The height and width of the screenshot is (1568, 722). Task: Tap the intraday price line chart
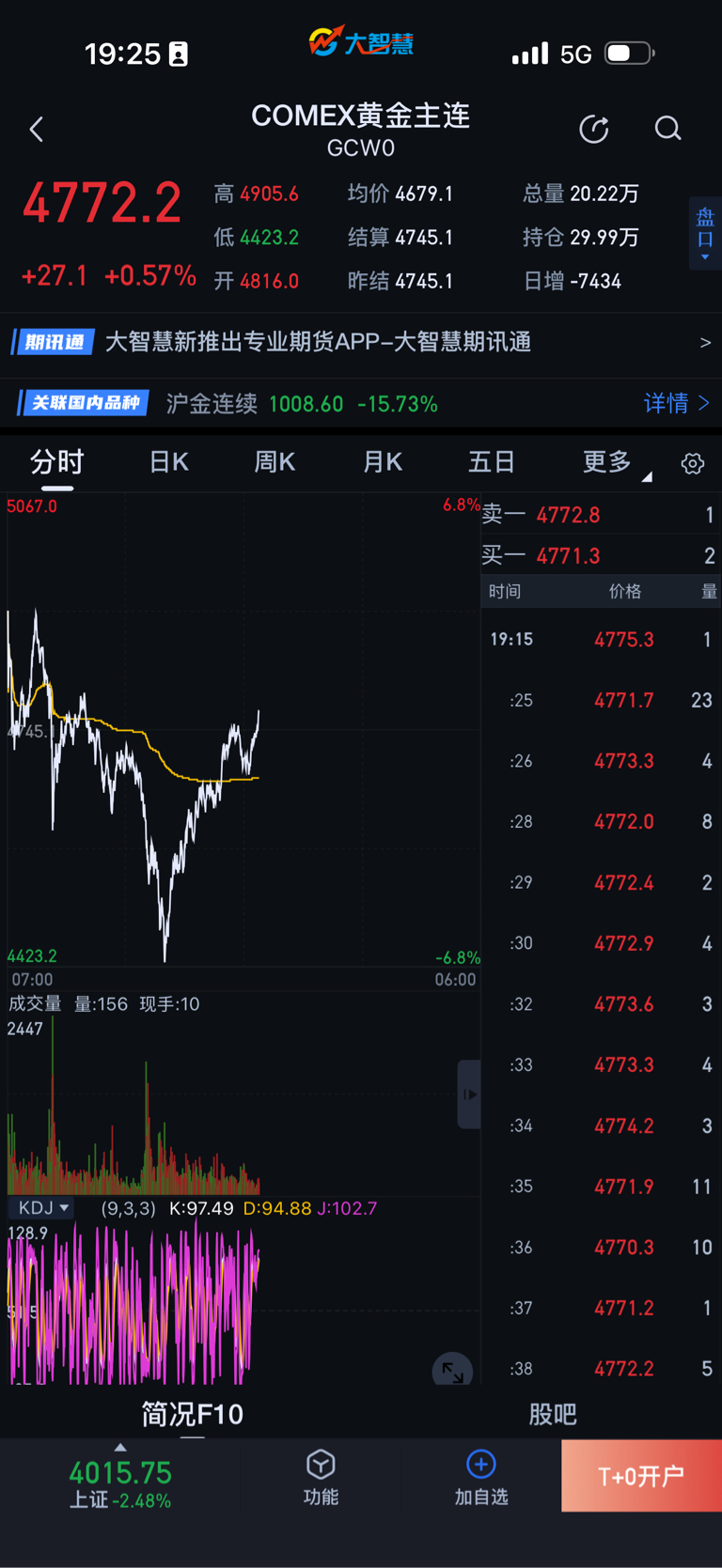pyautogui.click(x=243, y=731)
